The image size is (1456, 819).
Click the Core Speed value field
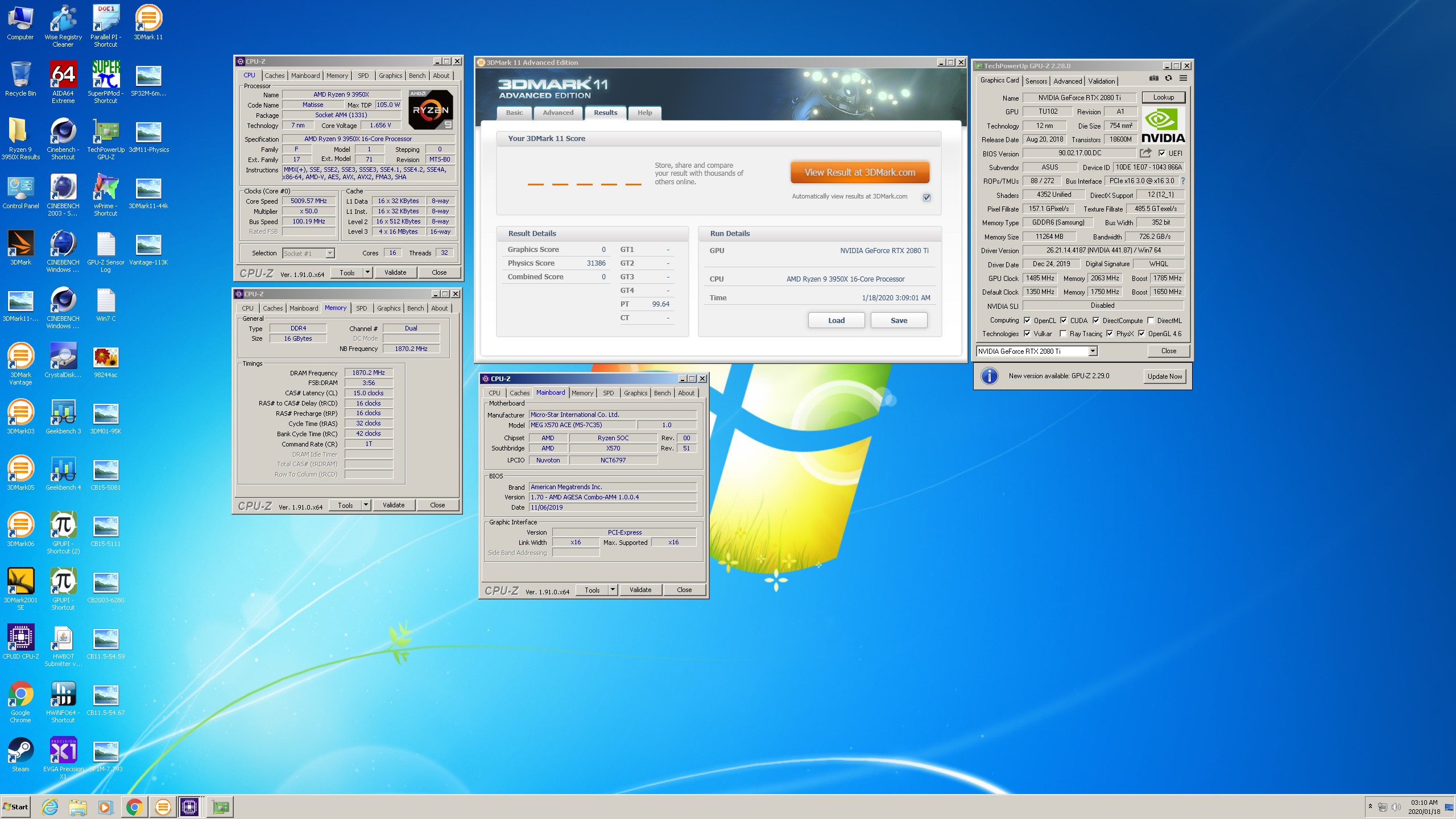point(309,201)
